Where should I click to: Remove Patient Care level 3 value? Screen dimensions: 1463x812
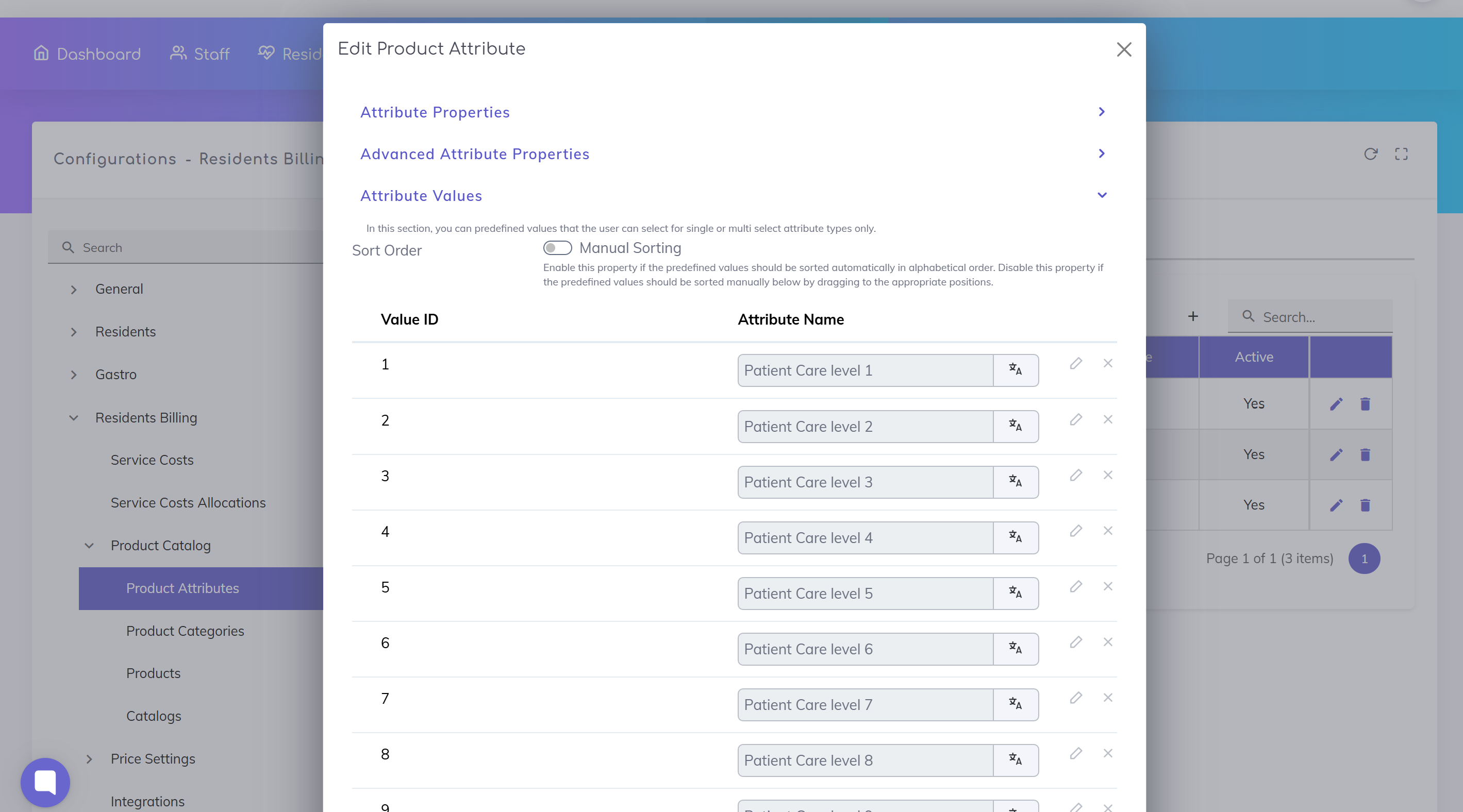click(1107, 475)
